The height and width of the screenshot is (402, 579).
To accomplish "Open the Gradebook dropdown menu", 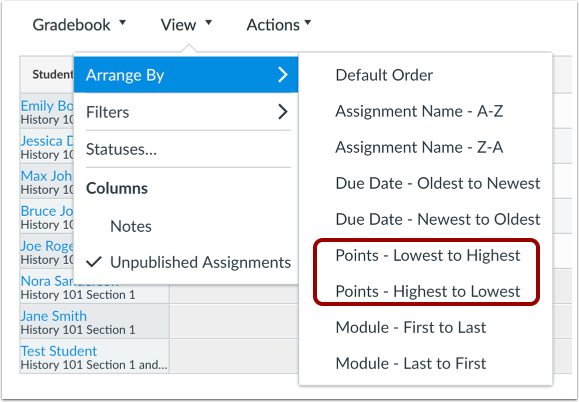I will (79, 25).
